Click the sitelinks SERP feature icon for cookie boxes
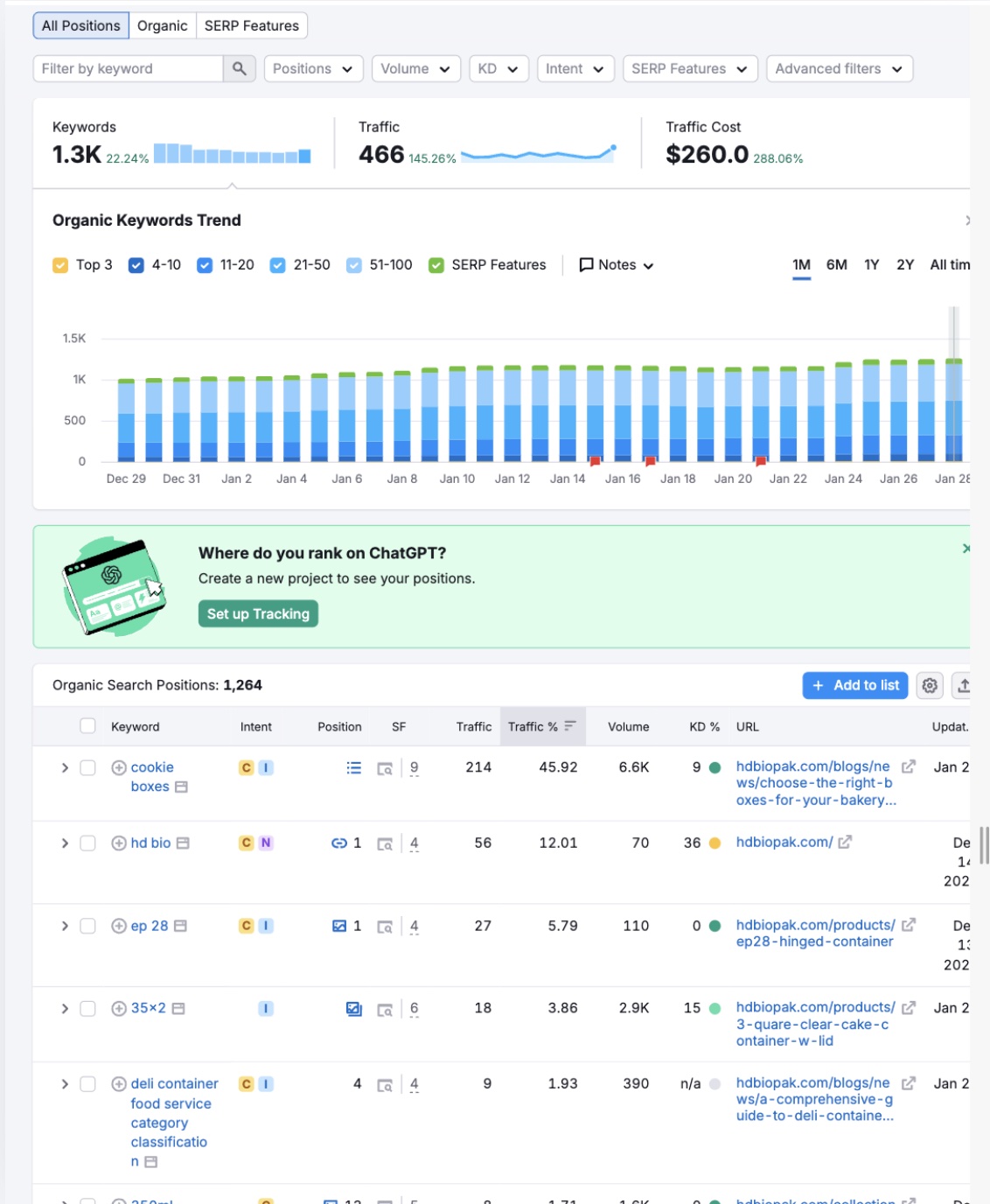Viewport: 990px width, 1204px height. 354,767
